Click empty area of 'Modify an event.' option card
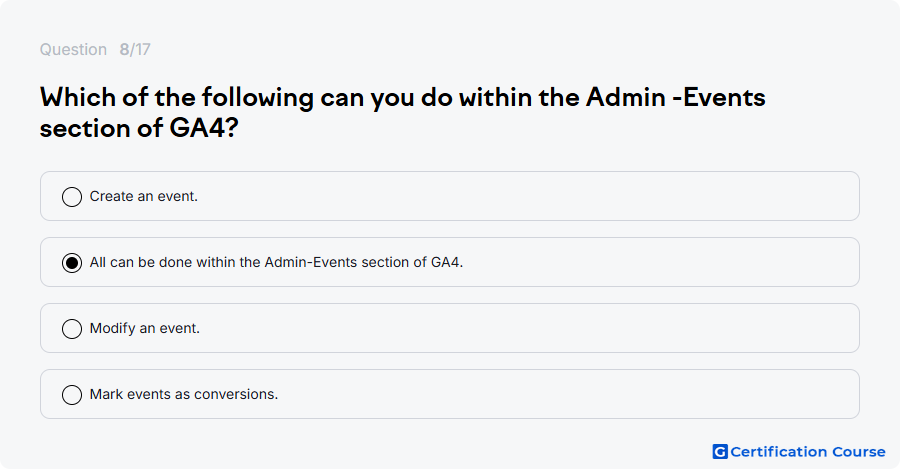 tap(517, 328)
